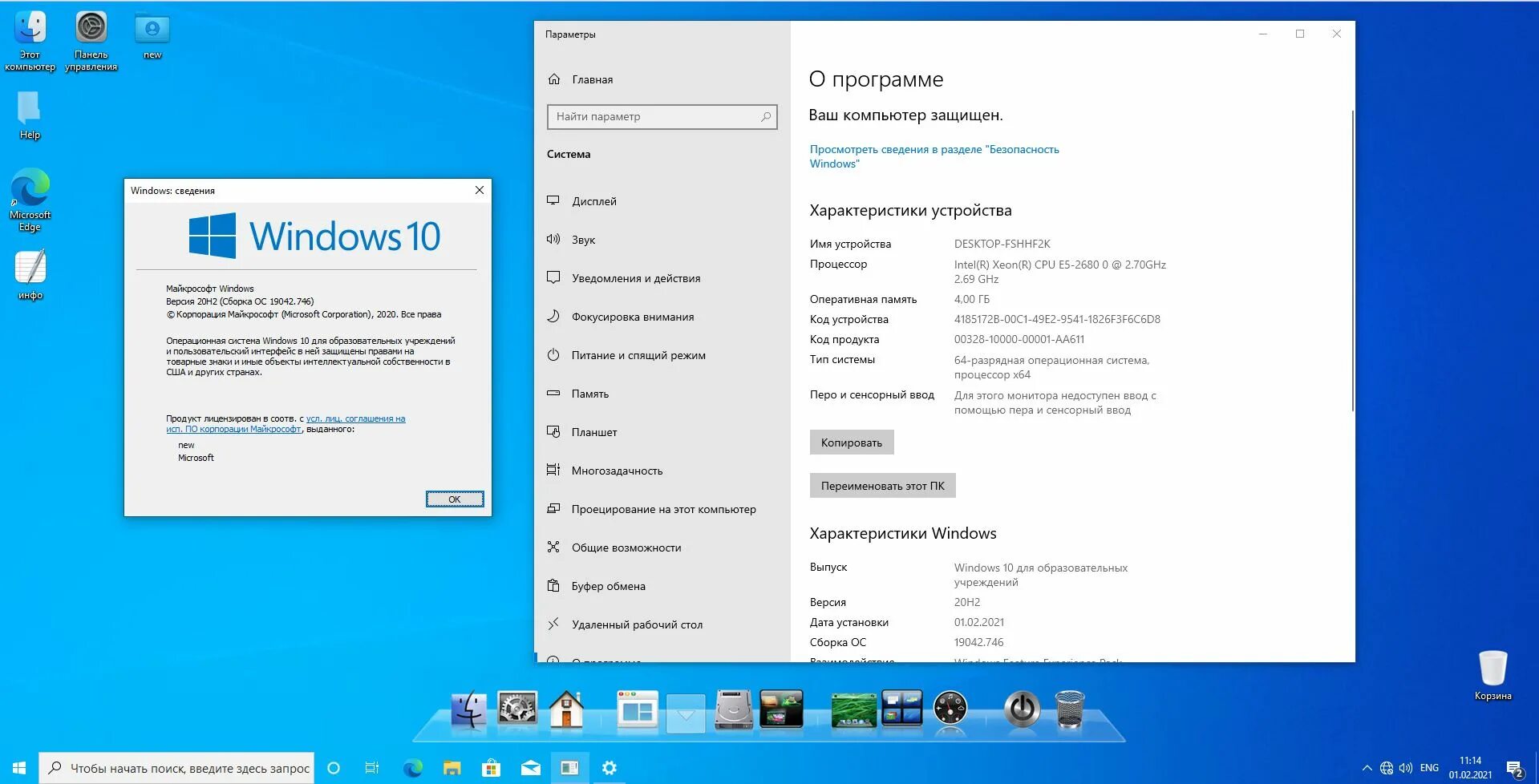Select the 'Корзина' recycle bin icon
The height and width of the screenshot is (784, 1539).
(x=1492, y=675)
